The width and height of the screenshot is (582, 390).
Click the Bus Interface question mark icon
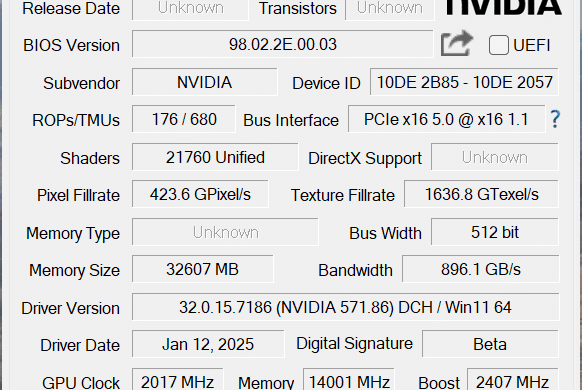555,119
